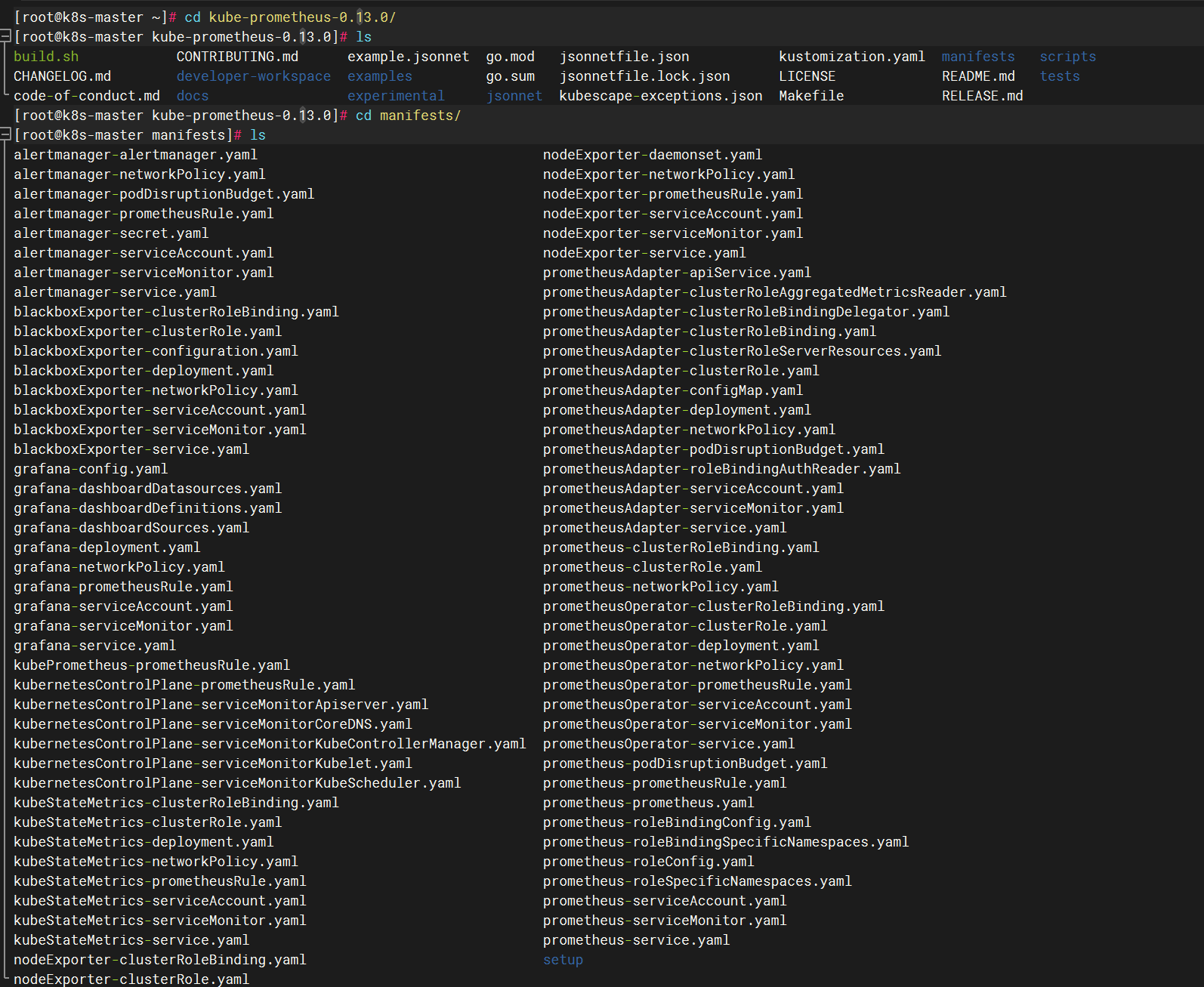Select CHANGELOG.md file name
The height and width of the screenshot is (987, 1204).
(63, 76)
